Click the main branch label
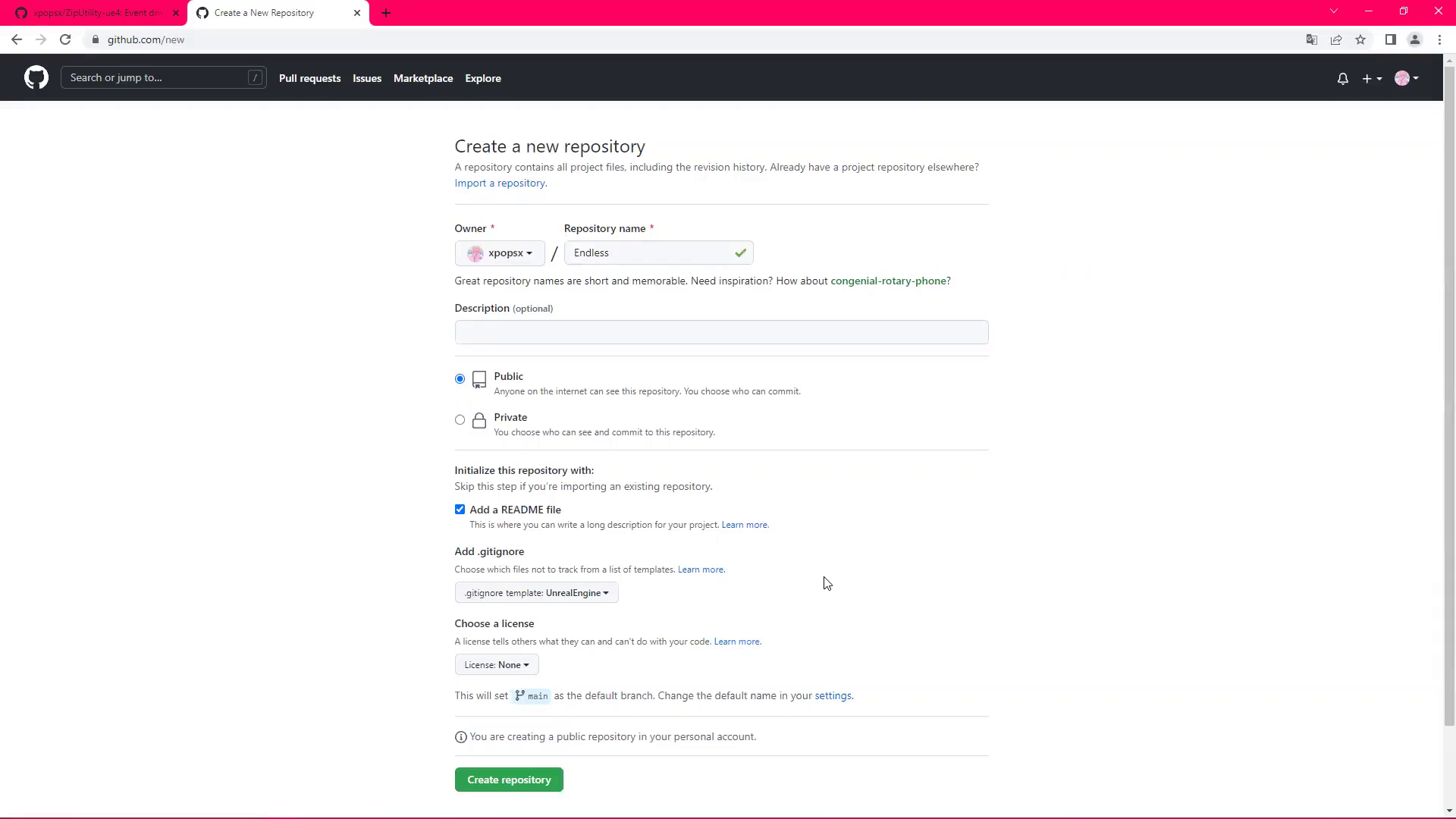1456x819 pixels. point(531,696)
